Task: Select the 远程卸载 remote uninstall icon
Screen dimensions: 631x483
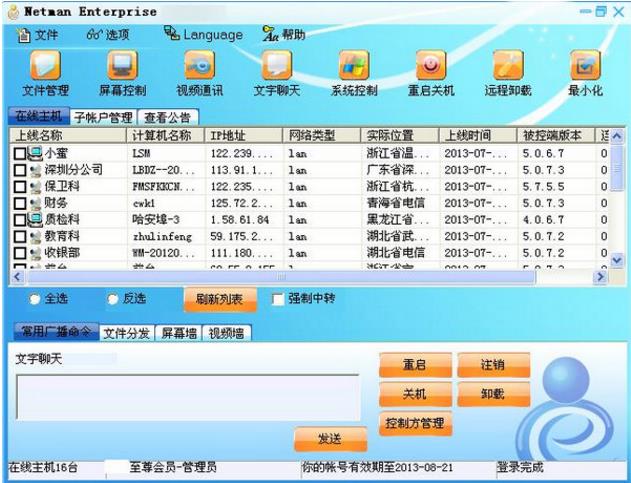Action: pos(507,70)
